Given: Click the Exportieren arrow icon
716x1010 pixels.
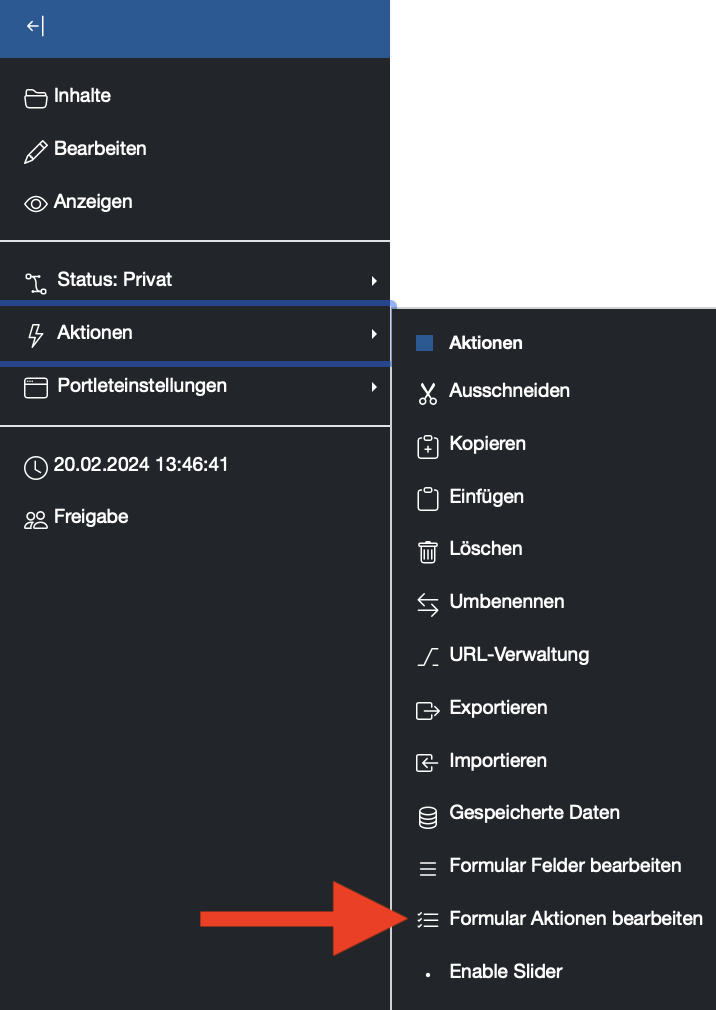Looking at the screenshot, I should 428,710.
